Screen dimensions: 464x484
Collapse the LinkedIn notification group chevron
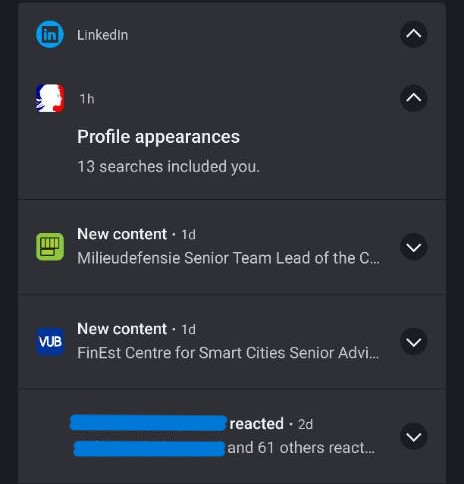click(x=414, y=34)
